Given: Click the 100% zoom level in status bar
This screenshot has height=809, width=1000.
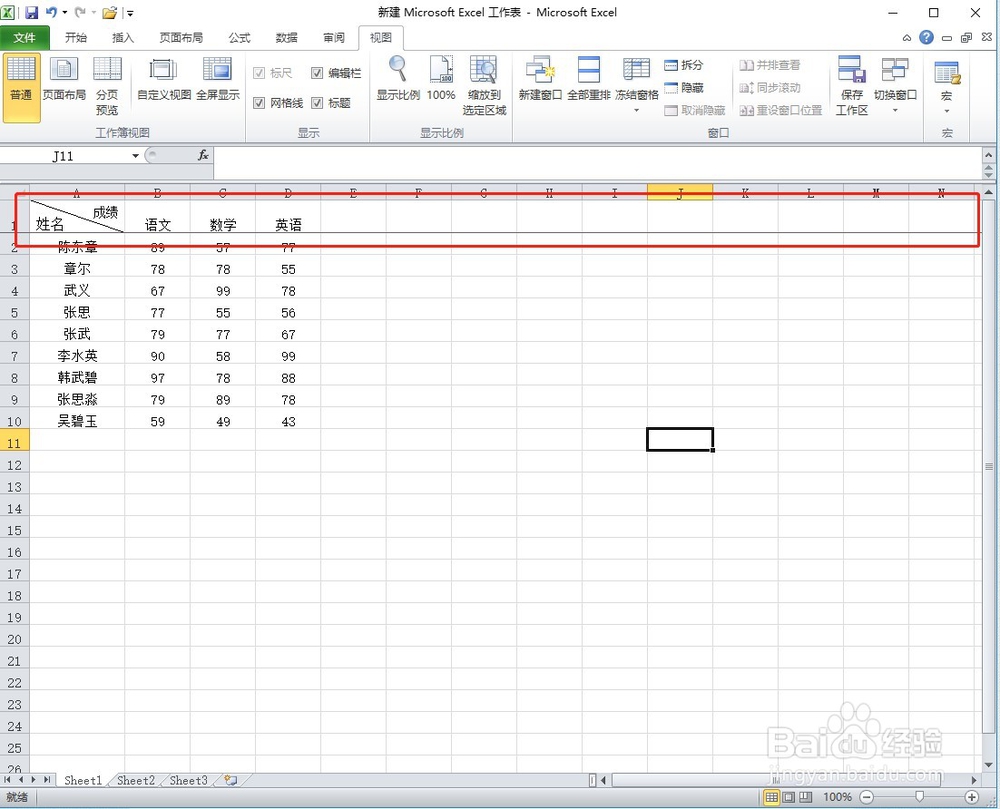Looking at the screenshot, I should [x=837, y=797].
